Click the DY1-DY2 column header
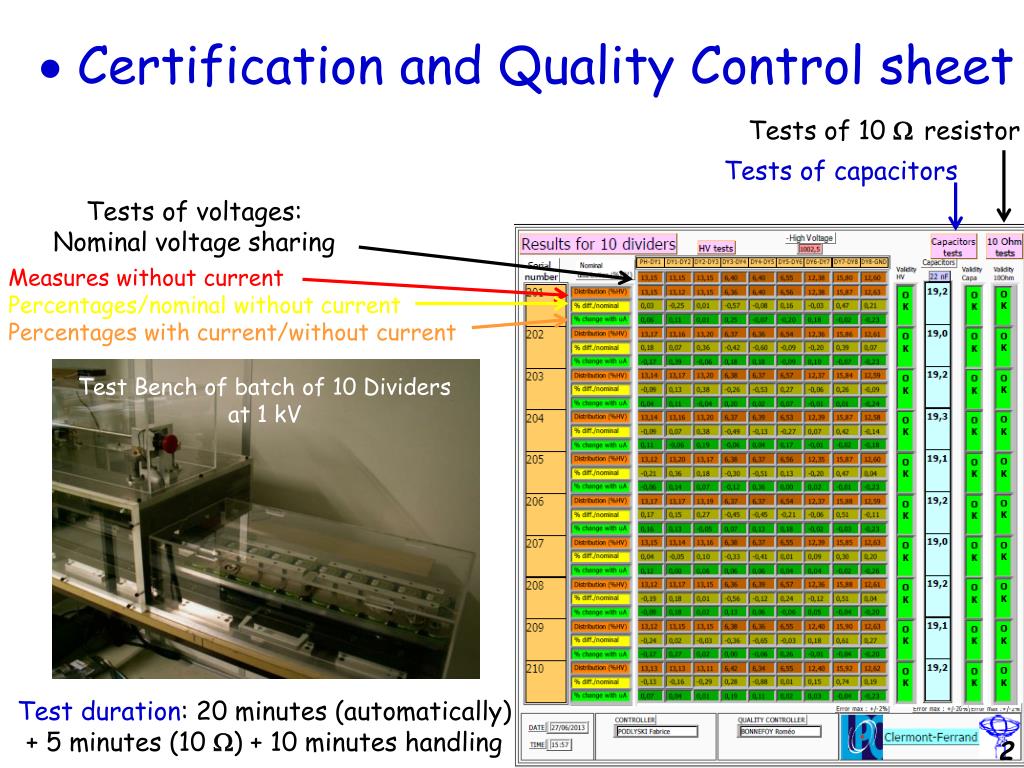 (x=679, y=262)
